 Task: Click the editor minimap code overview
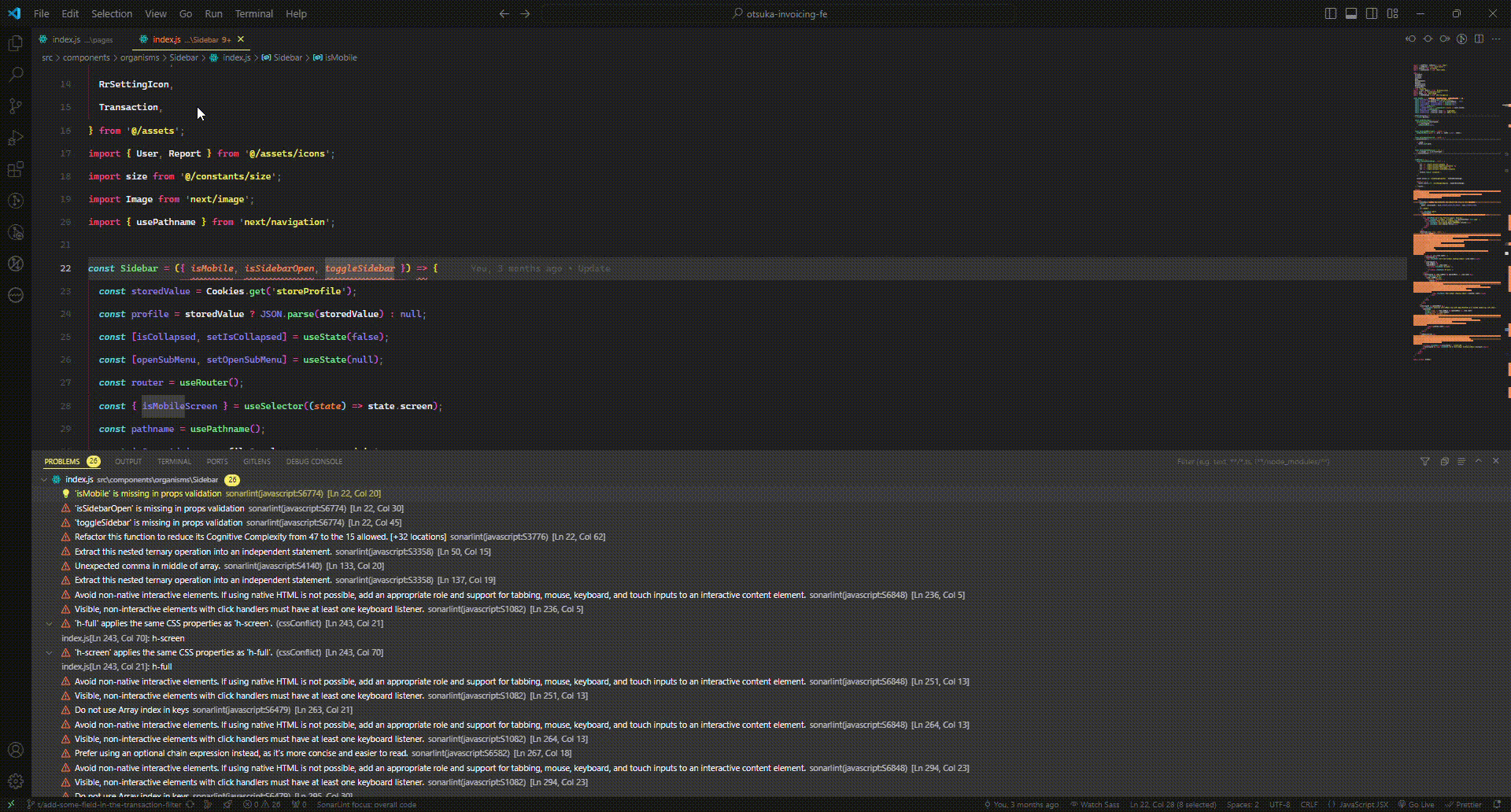(x=1456, y=212)
